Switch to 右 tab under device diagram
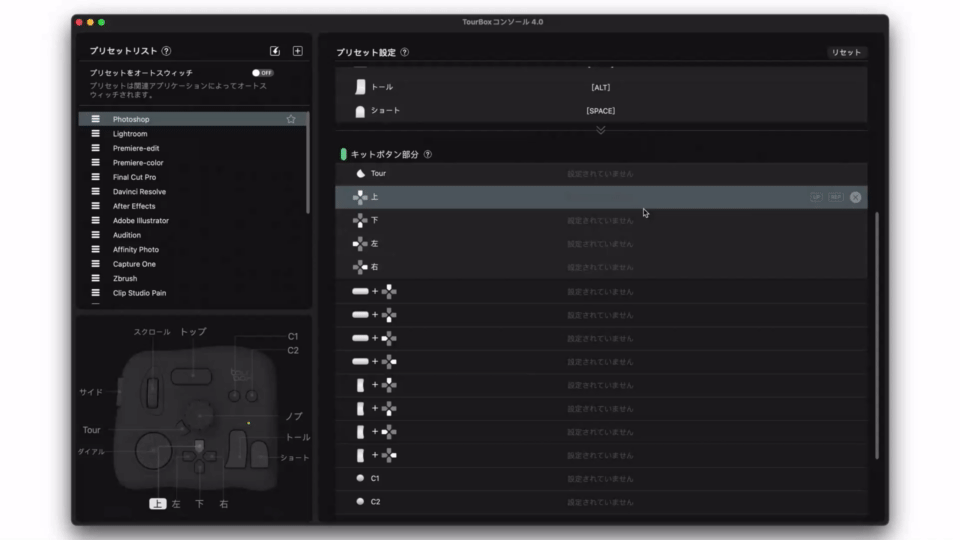Image resolution: width=960 pixels, height=540 pixels. (x=223, y=504)
